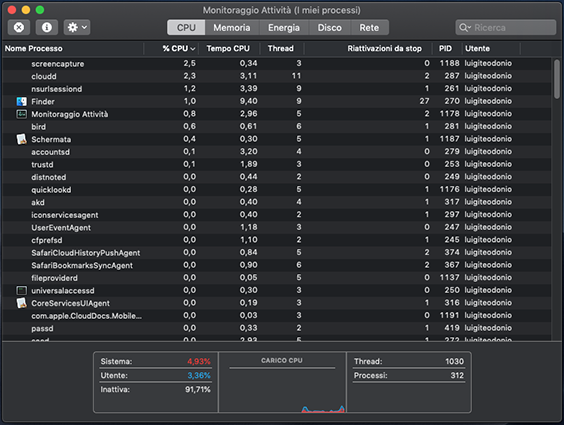Click the Sistema 4,93% value
The image size is (564, 425).
(x=199, y=361)
